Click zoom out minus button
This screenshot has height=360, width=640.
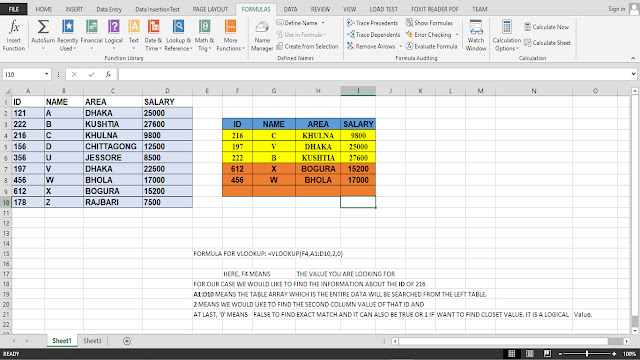(x=560, y=353)
